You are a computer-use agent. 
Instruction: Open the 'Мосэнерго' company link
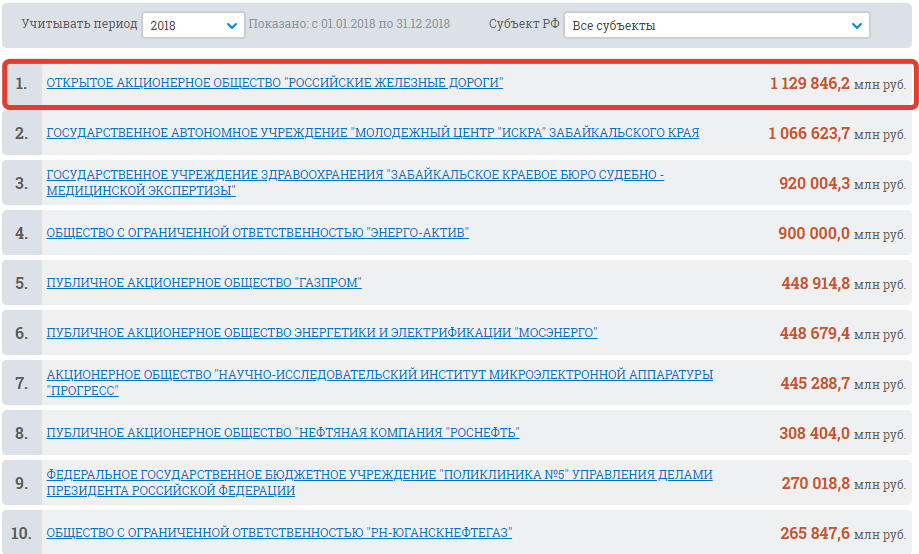321,333
